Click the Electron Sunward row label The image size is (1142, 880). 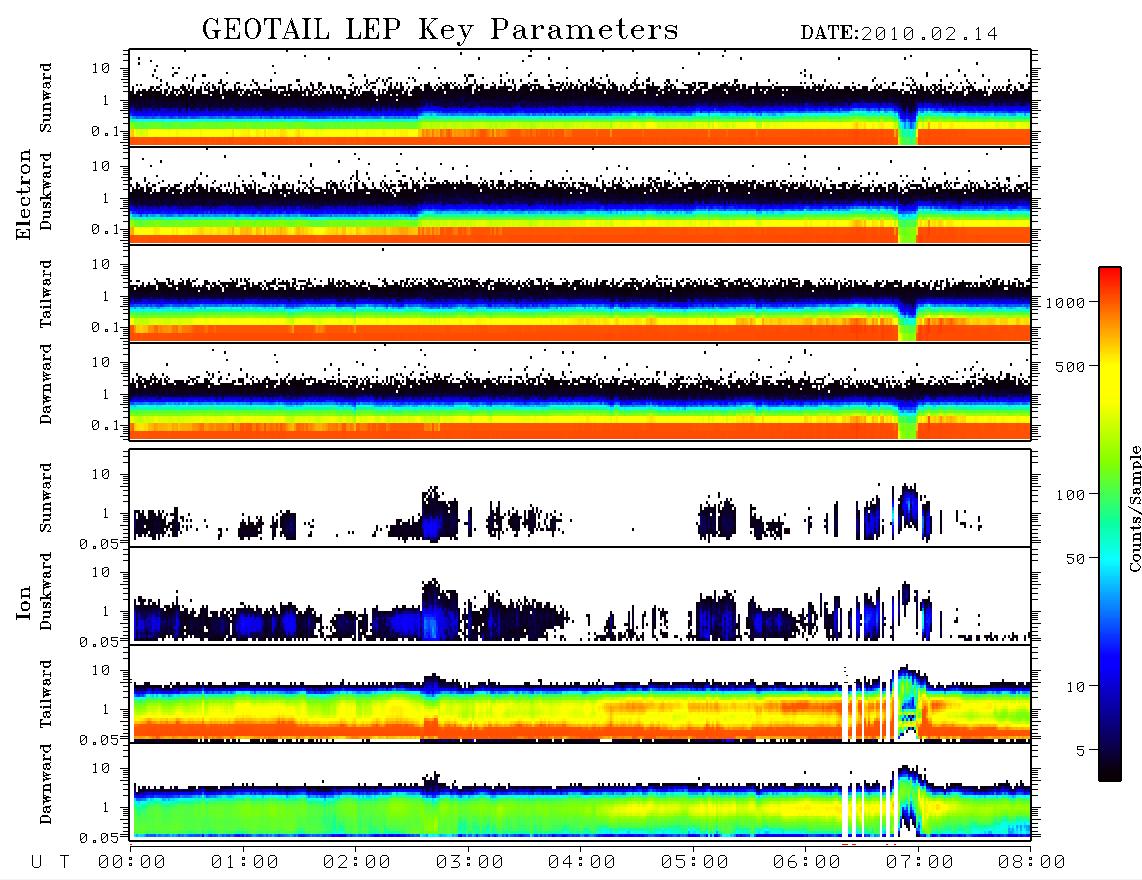point(46,98)
